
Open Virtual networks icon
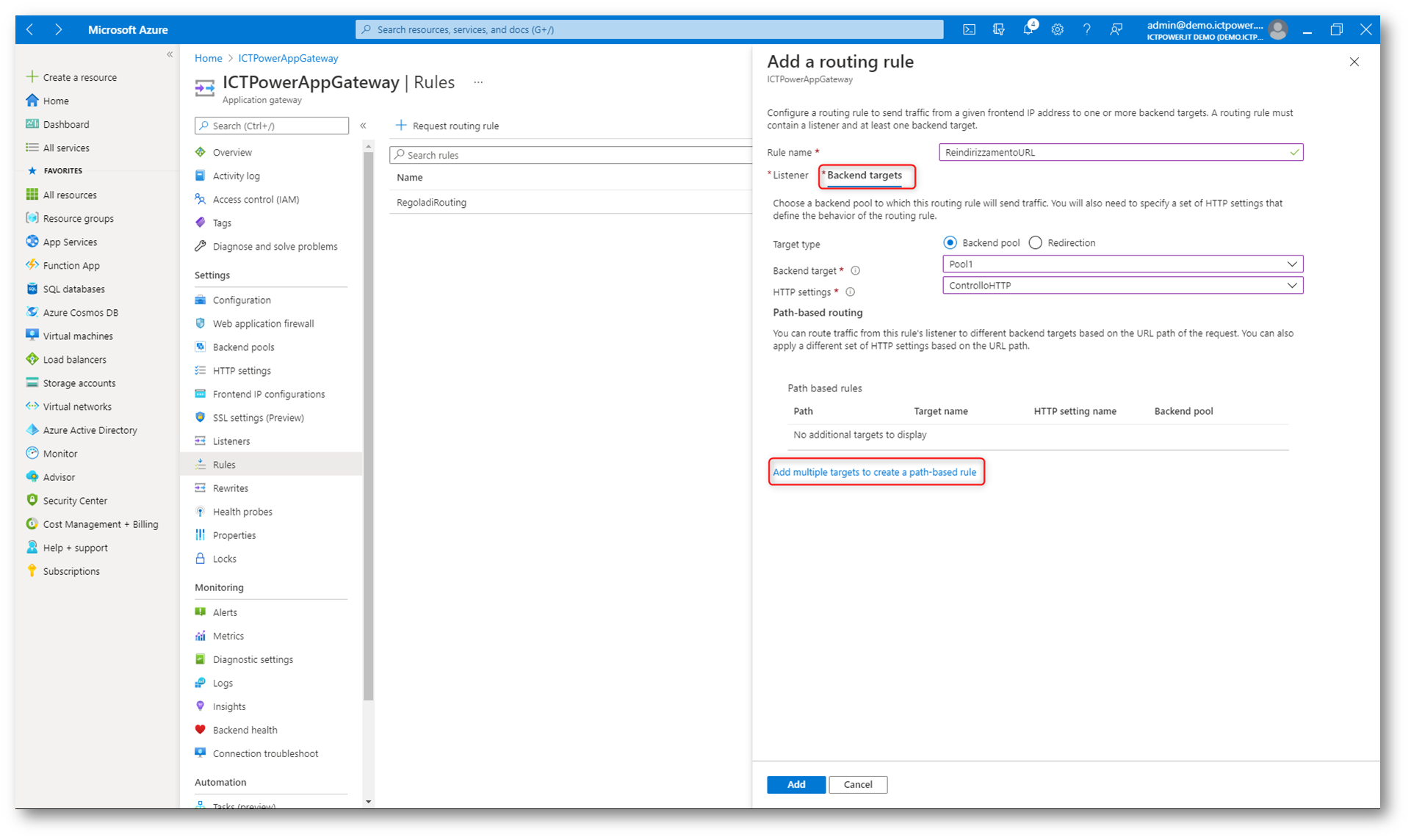click(x=32, y=406)
